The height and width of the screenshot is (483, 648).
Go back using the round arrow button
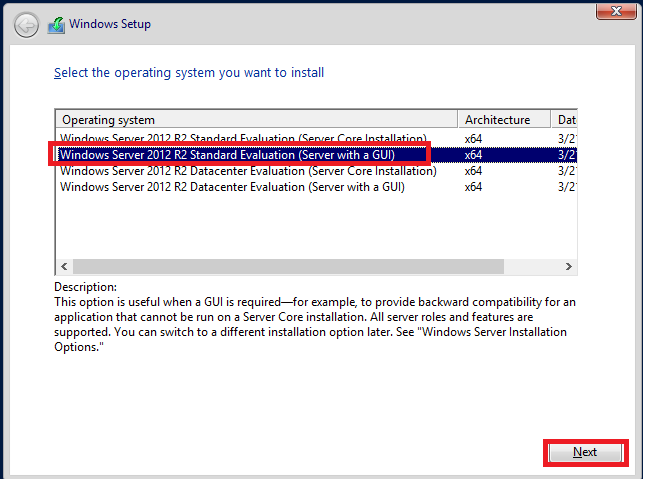[x=26, y=25]
